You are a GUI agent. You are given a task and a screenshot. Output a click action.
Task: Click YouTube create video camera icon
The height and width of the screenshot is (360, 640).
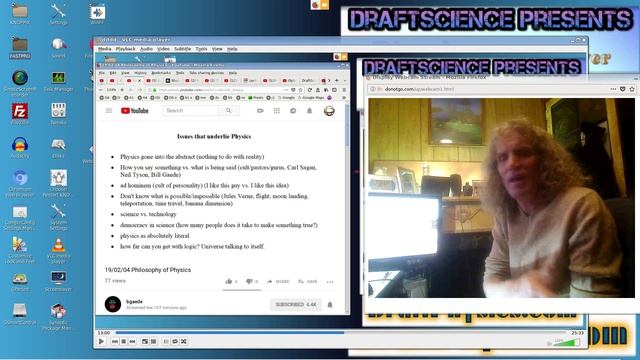260,111
